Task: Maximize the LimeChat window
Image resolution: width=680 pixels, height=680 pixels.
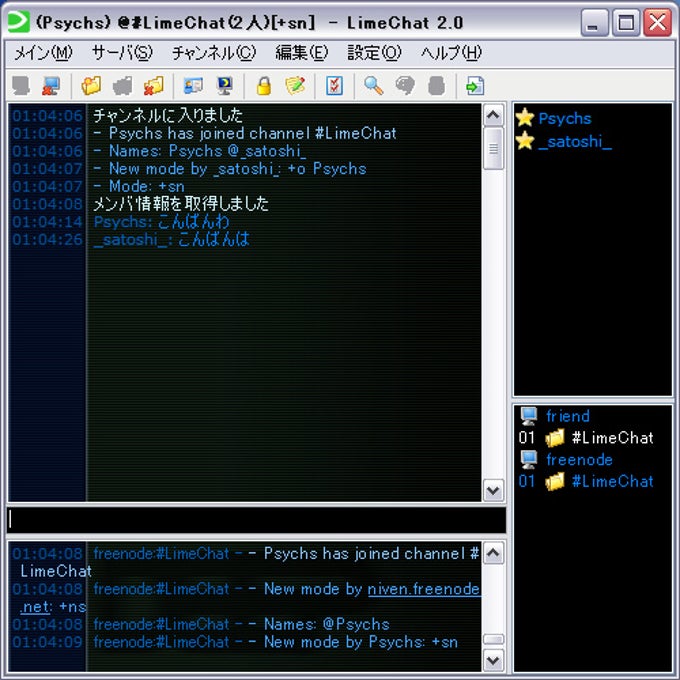Action: (625, 23)
